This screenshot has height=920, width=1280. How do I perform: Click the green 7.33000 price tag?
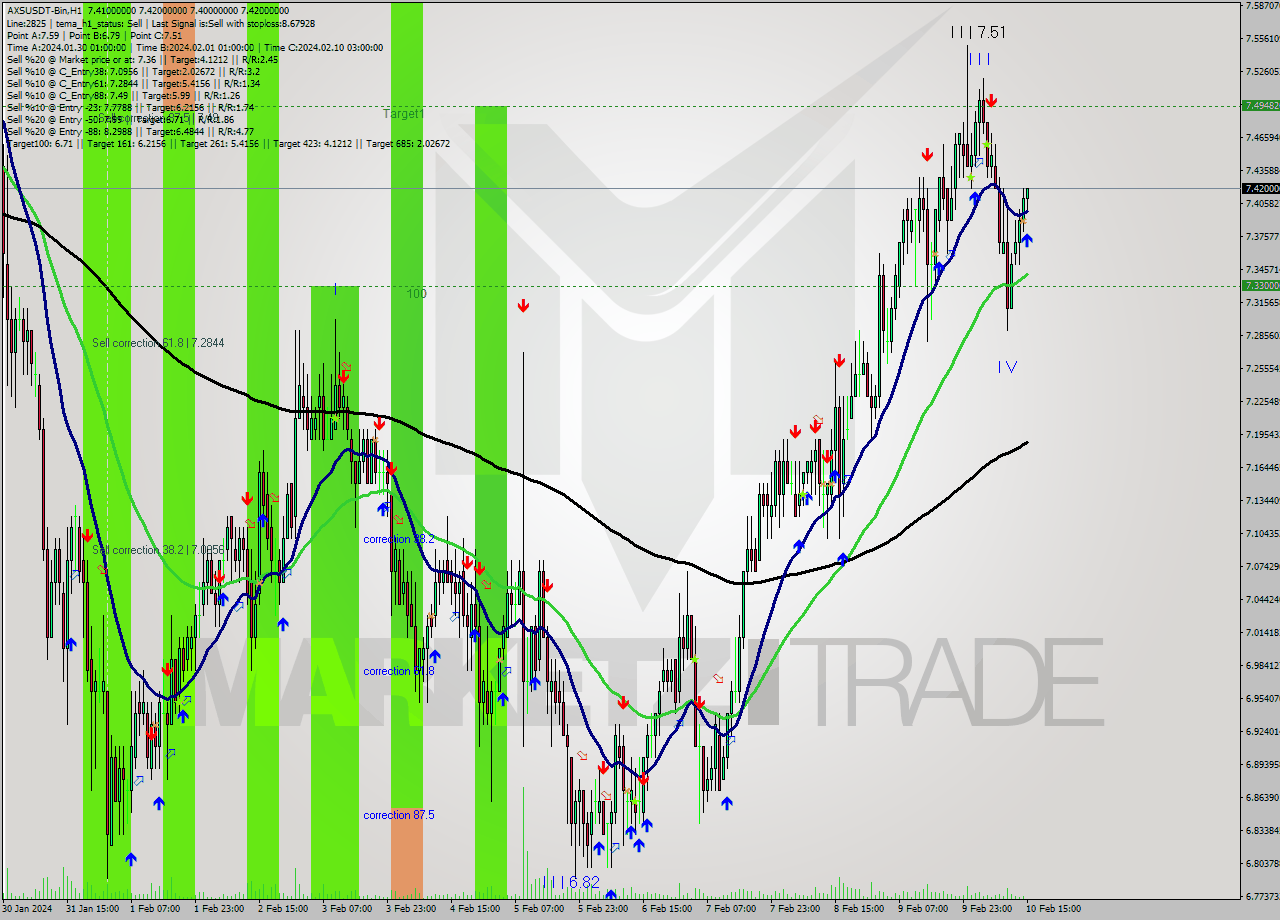1260,285
